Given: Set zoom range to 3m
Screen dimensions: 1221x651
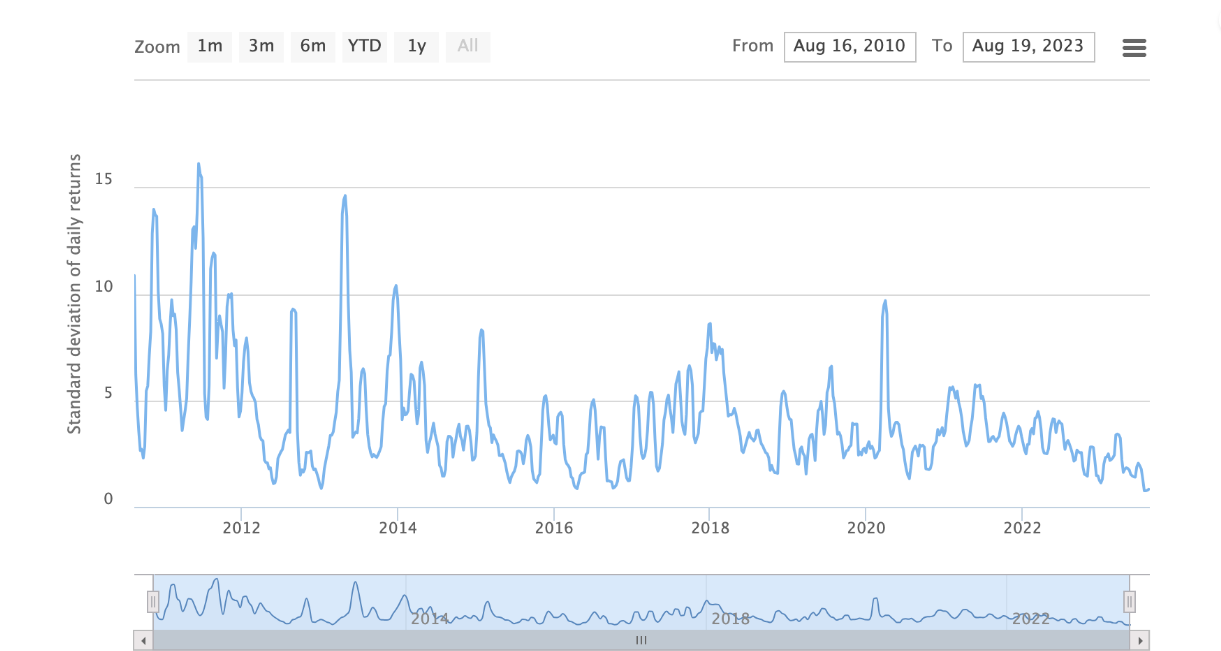Looking at the screenshot, I should click(261, 47).
